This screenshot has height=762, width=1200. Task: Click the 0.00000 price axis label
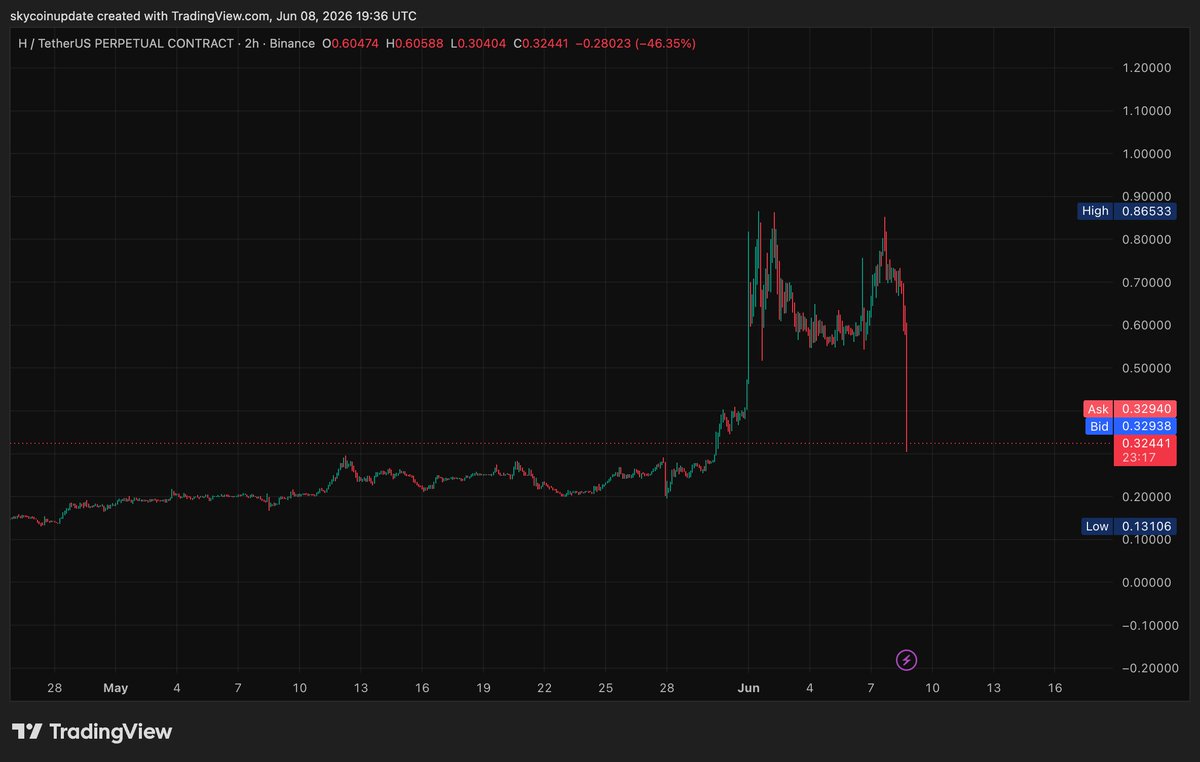(1146, 582)
